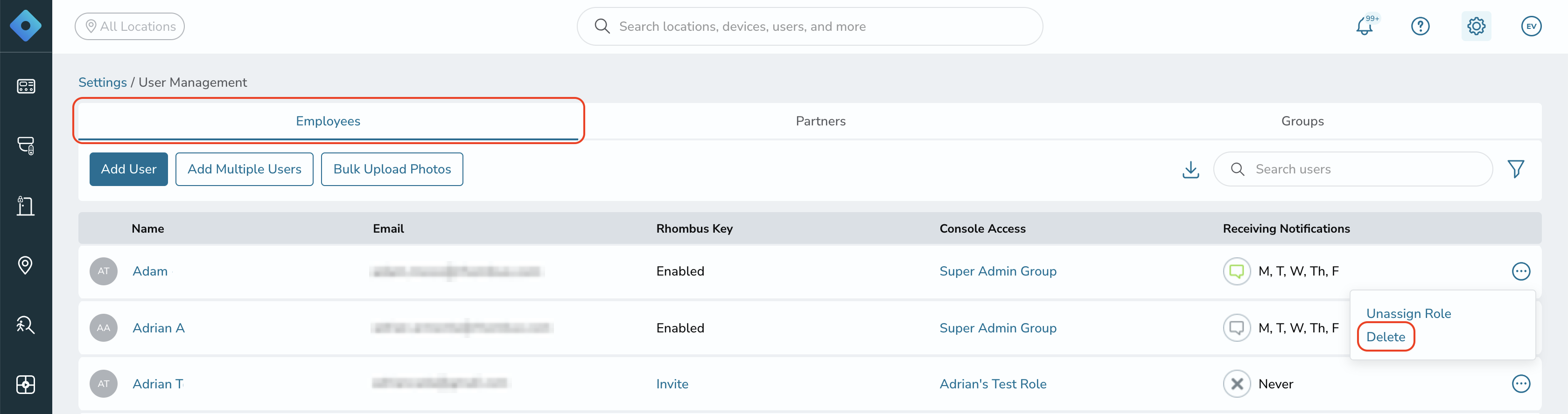Open the locations pin sidebar icon
The height and width of the screenshot is (414, 1568).
[x=26, y=265]
